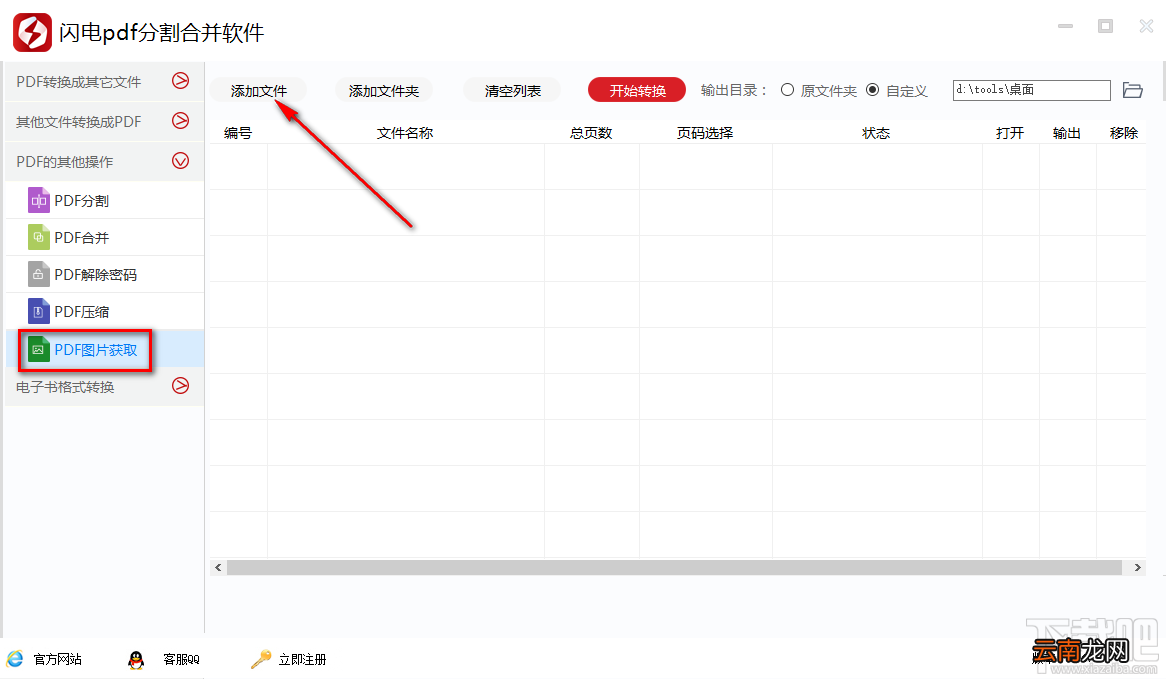
Task: Click the PDF图片获取 image icon
Action: click(39, 350)
